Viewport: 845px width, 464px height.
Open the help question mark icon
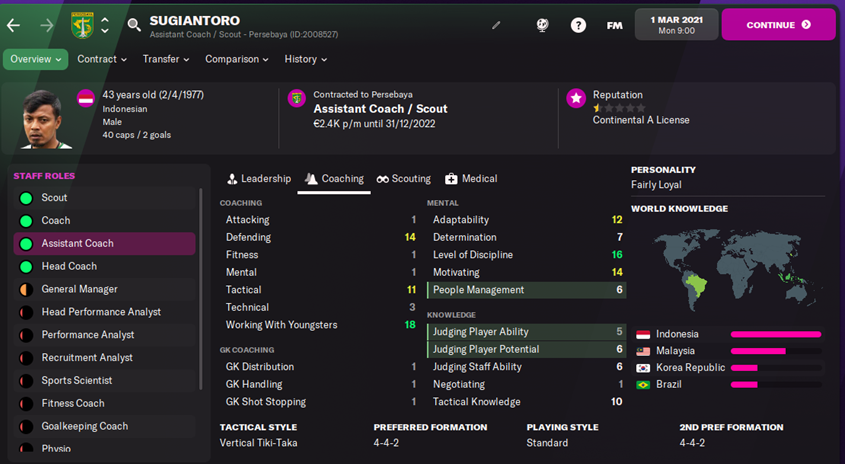(578, 25)
